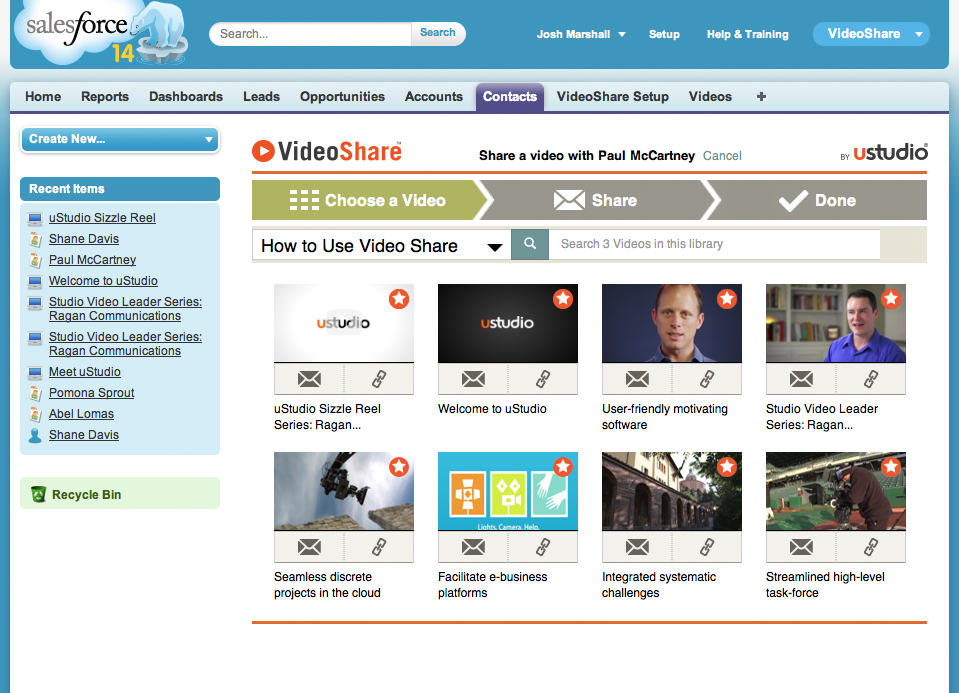Click the Done step
959x693 pixels.
click(x=817, y=200)
